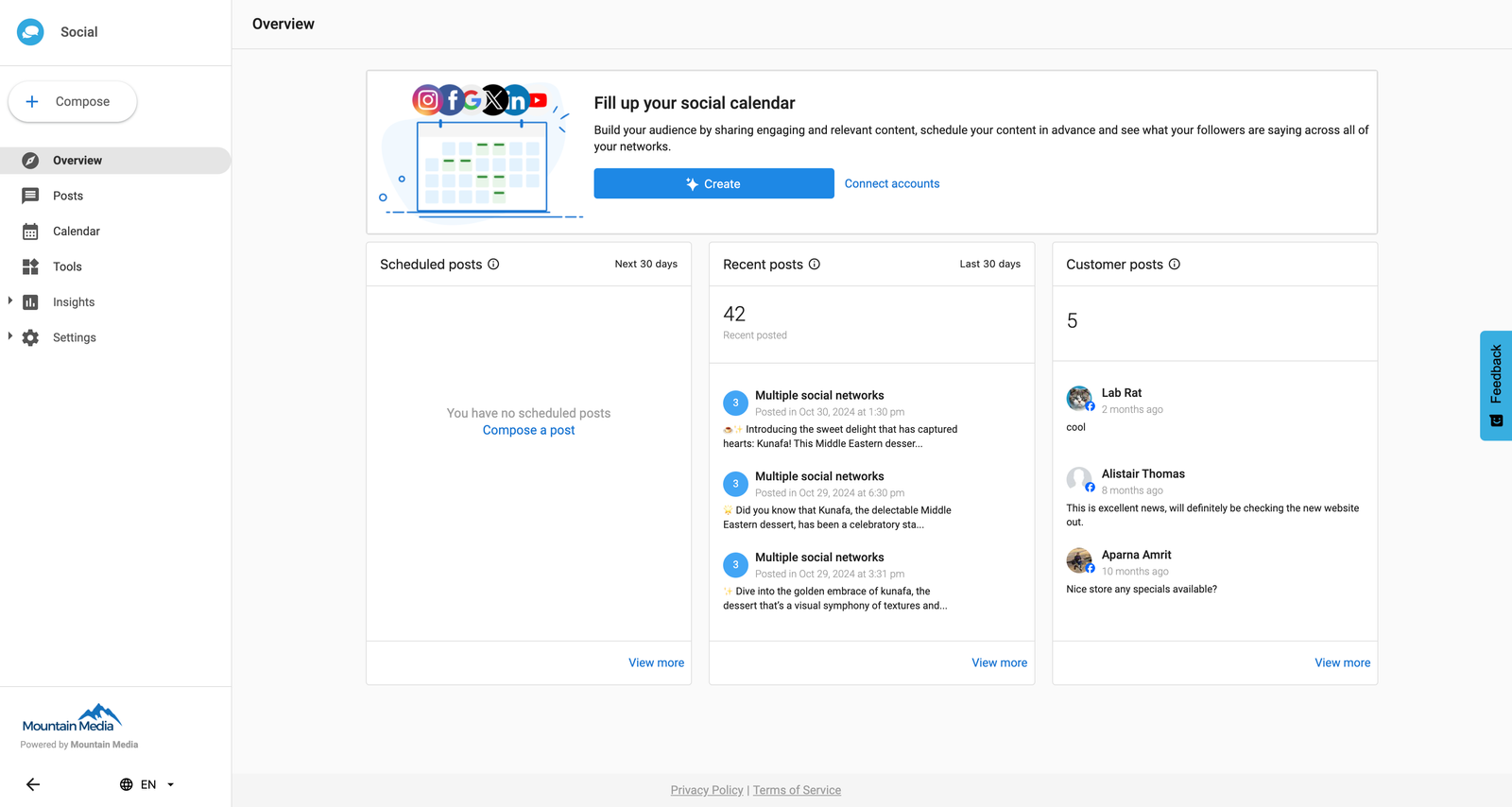Expand the Settings menu arrow
The width and height of the screenshot is (1512, 807).
pos(10,336)
